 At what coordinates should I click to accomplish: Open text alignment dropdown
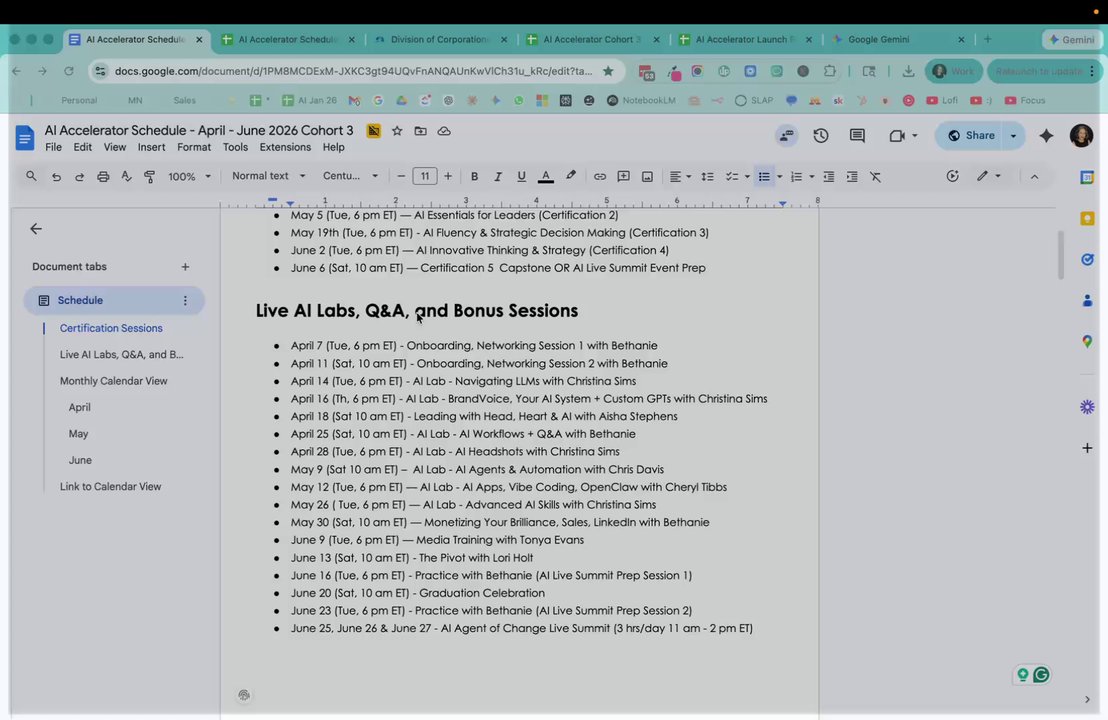click(680, 177)
